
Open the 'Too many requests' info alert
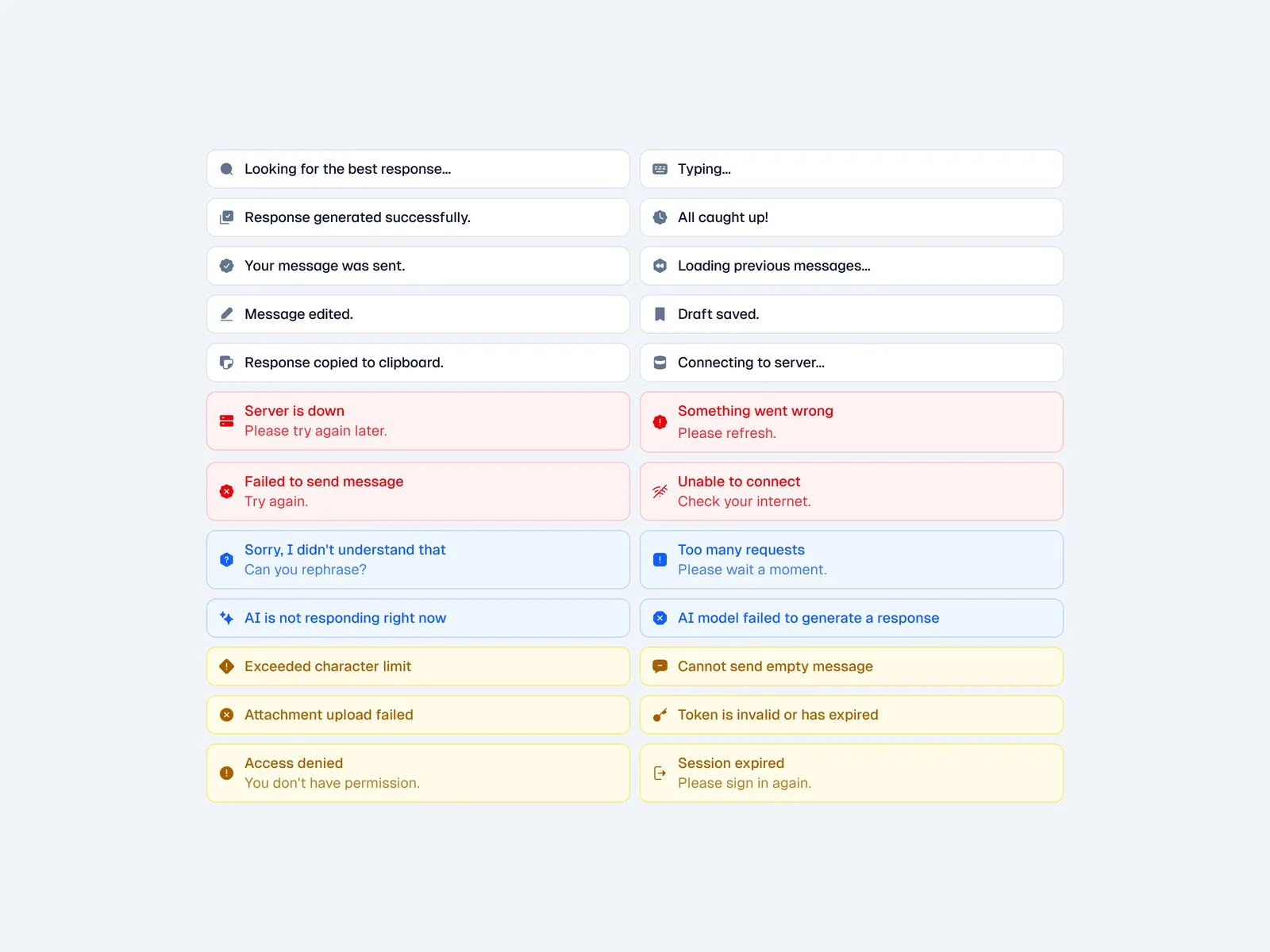[851, 560]
